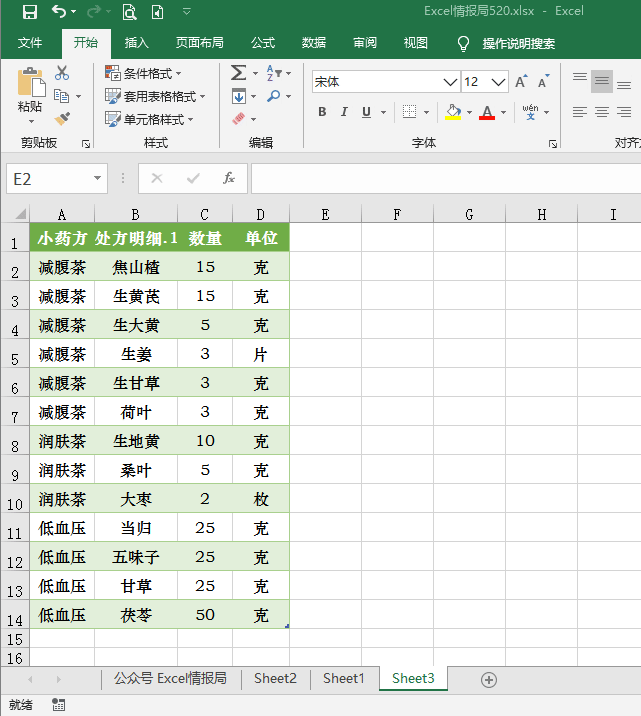
Task: Click the Borders icon
Action: tap(410, 112)
